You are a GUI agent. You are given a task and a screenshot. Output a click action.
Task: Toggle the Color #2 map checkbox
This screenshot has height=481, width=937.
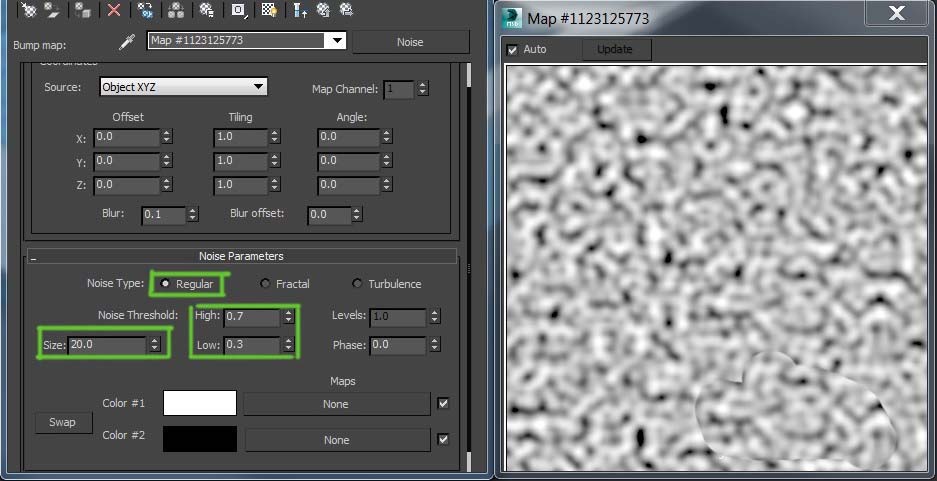click(443, 439)
